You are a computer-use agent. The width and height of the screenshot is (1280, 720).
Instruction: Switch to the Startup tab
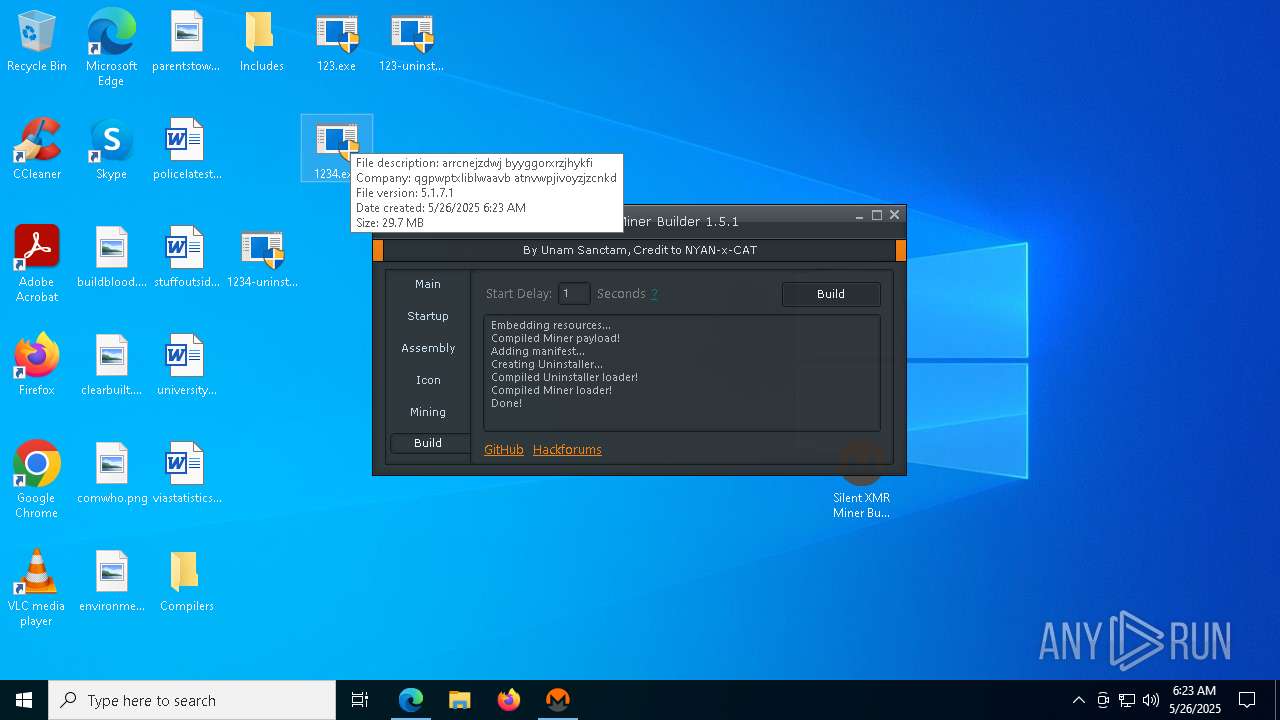pos(428,316)
